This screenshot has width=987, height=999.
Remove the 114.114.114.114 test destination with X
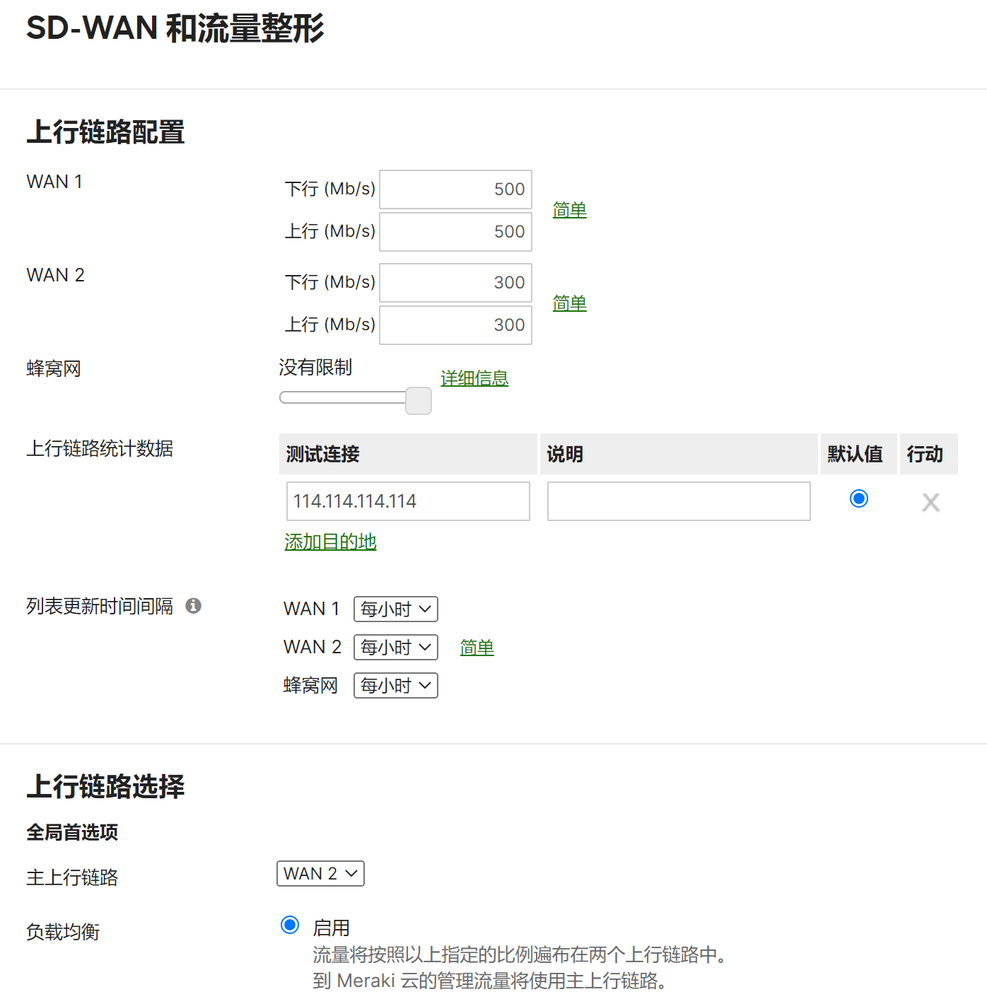(x=930, y=503)
